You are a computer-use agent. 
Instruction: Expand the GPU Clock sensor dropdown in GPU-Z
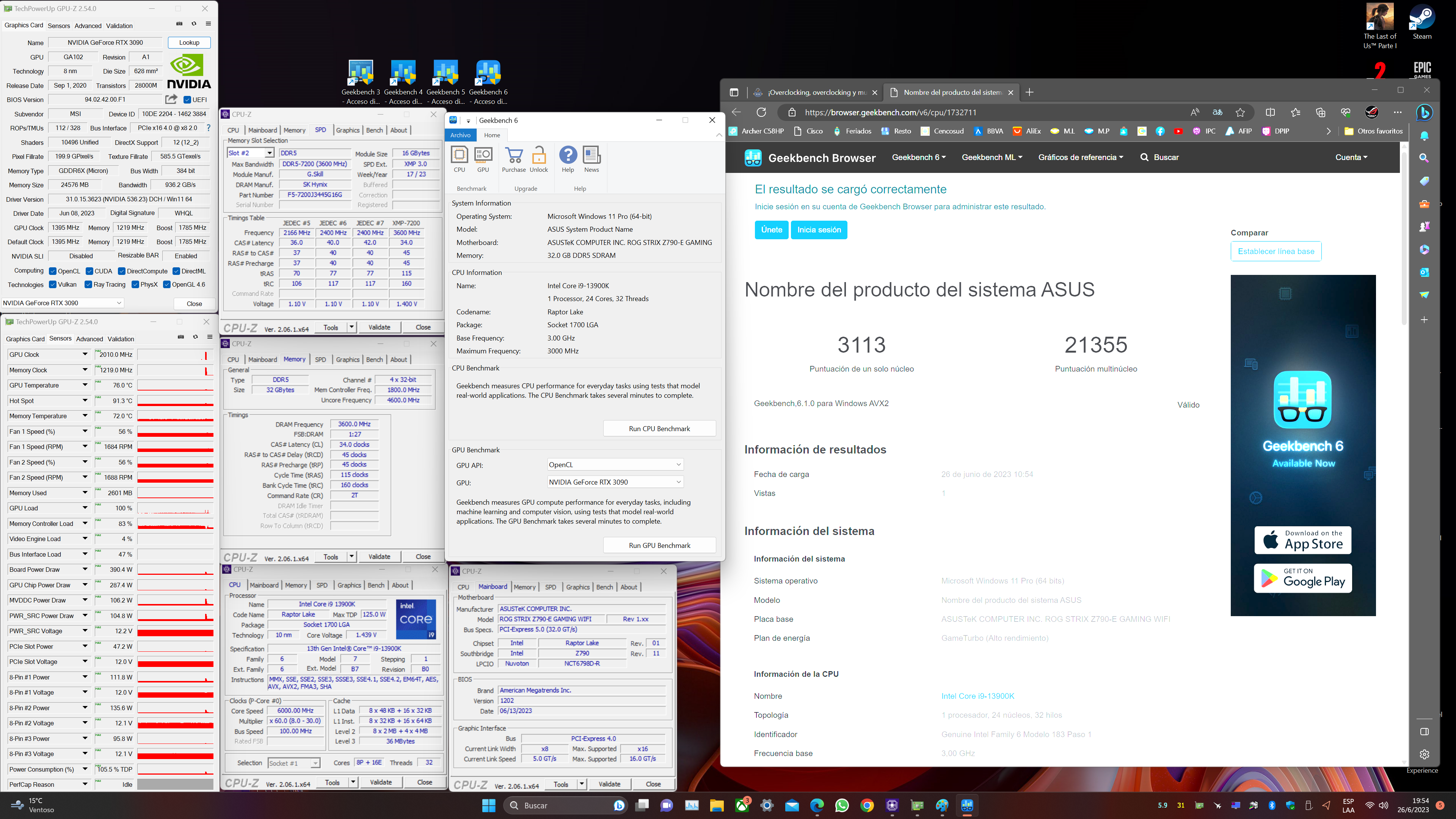[x=85, y=355]
